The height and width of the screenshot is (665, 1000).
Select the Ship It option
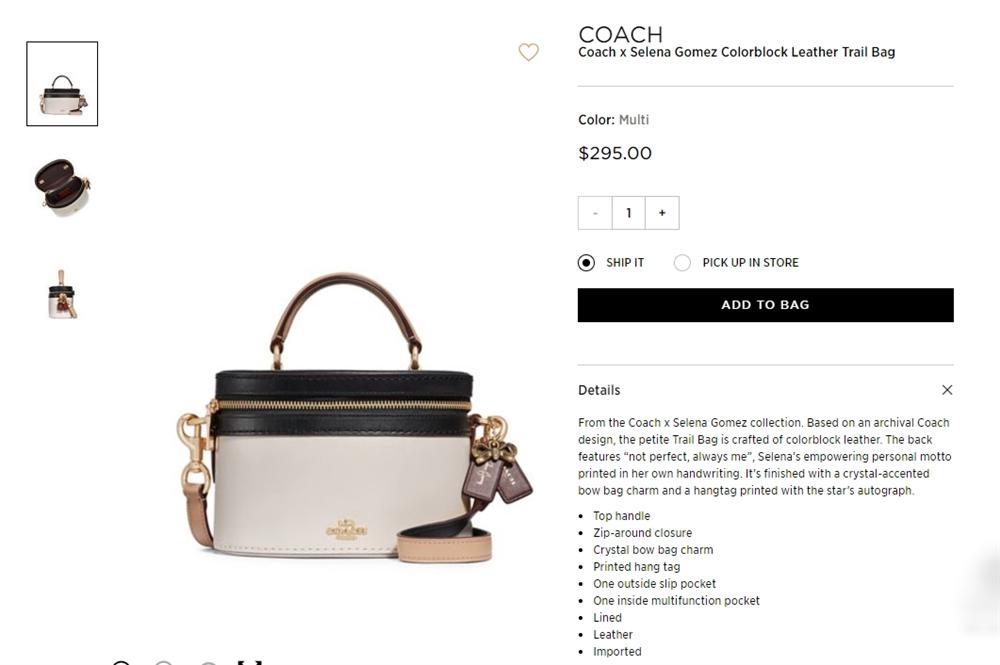click(586, 263)
